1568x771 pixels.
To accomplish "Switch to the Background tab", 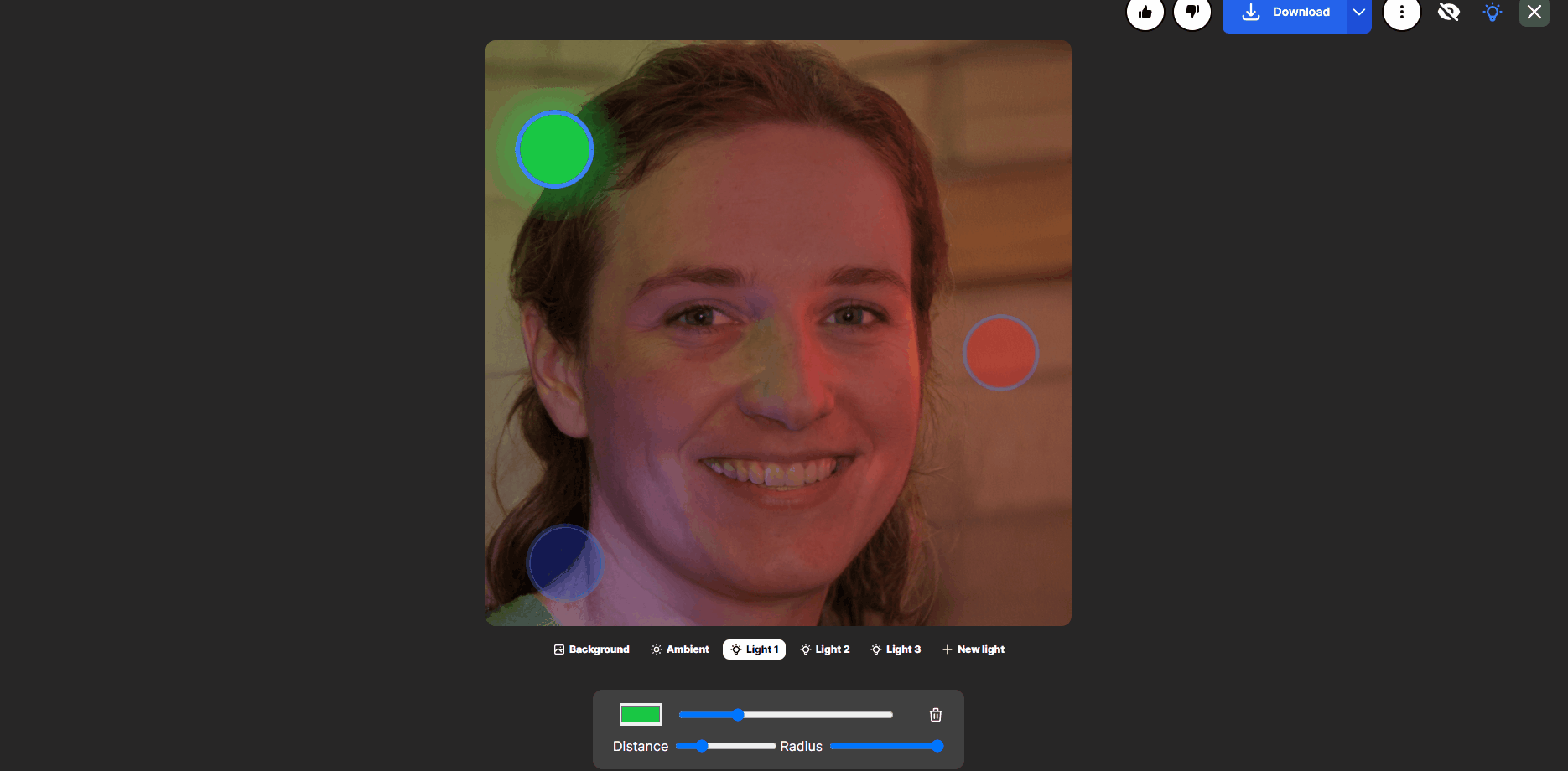I will tap(592, 649).
